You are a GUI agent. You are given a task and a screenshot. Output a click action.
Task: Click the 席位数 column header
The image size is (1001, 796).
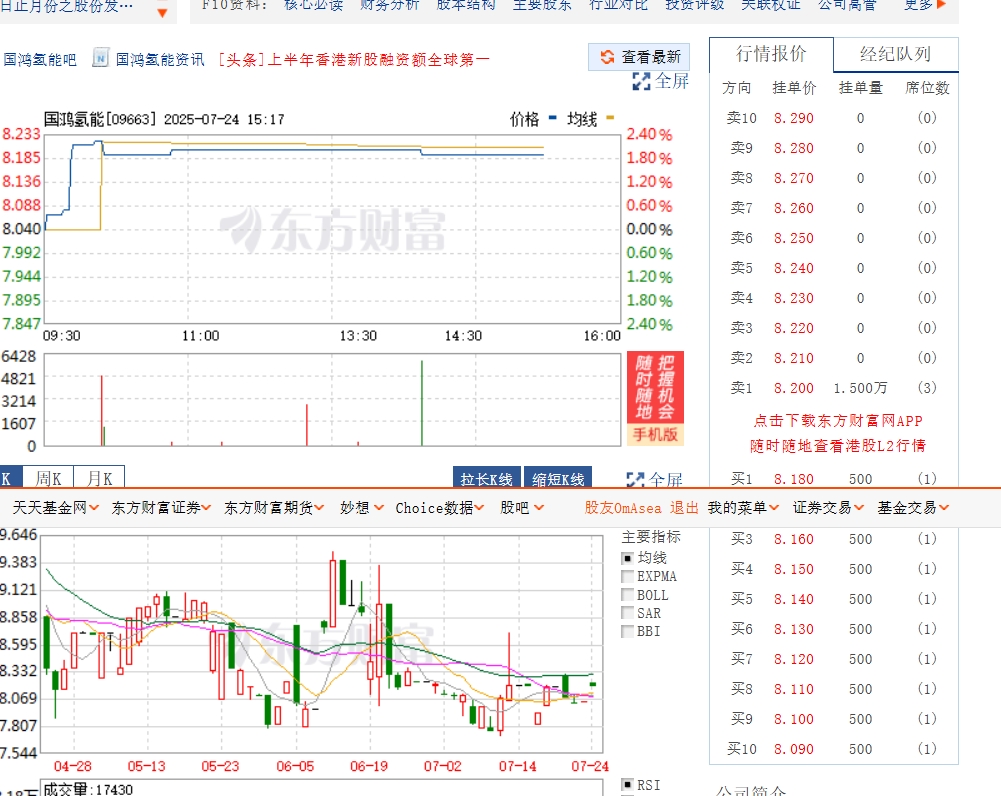928,88
